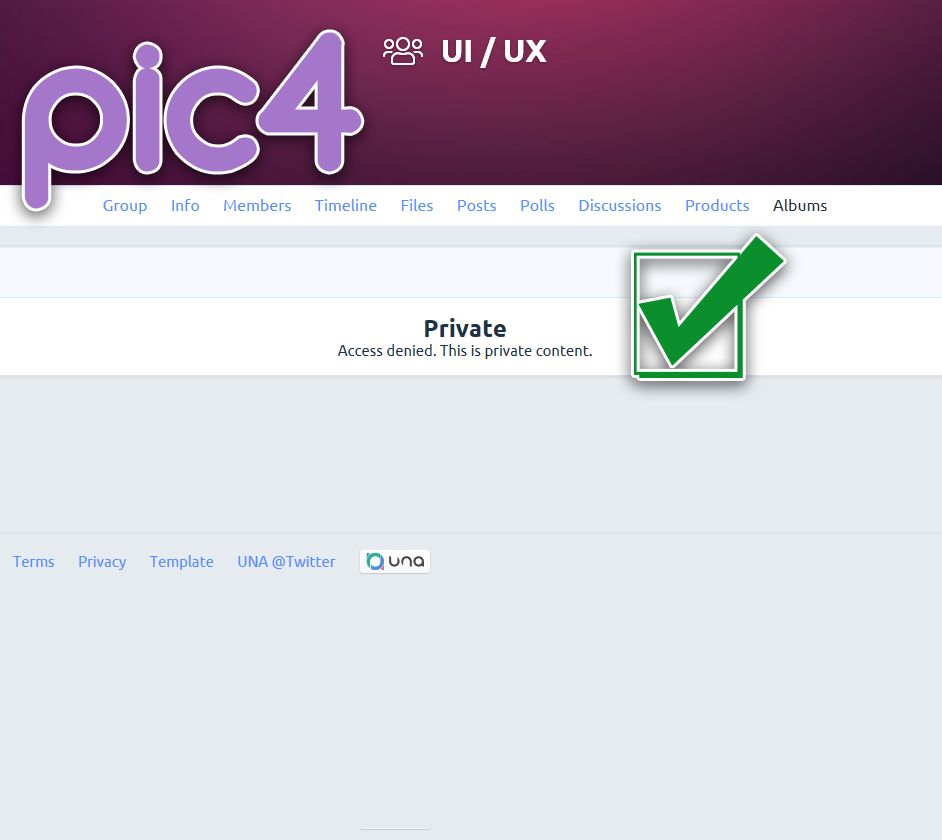Click the UNA logo badge in footer
The height and width of the screenshot is (840, 942).
[x=395, y=561]
